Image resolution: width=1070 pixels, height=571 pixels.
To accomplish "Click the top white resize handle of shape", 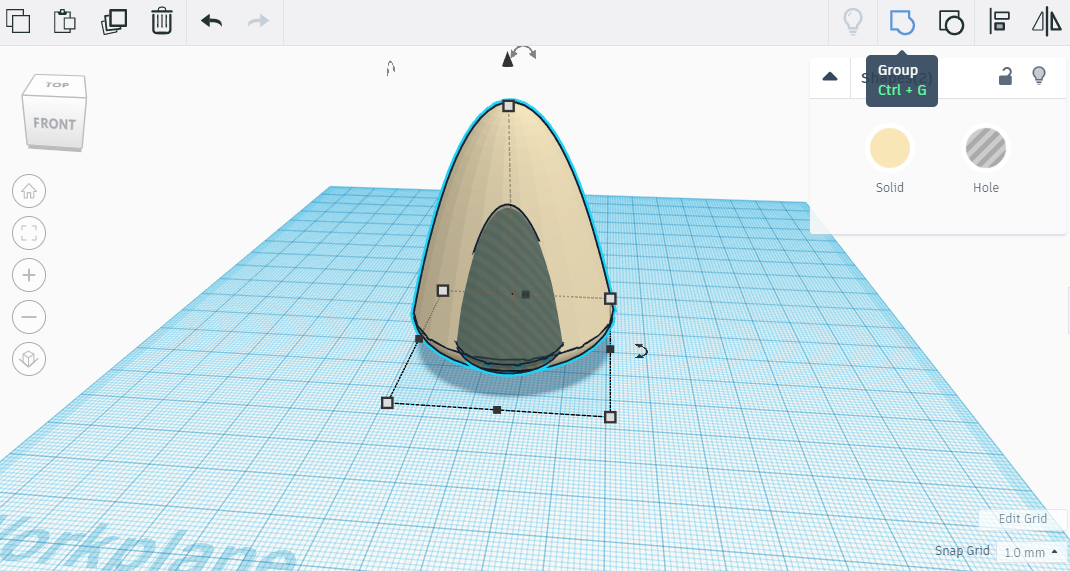I will [x=508, y=106].
